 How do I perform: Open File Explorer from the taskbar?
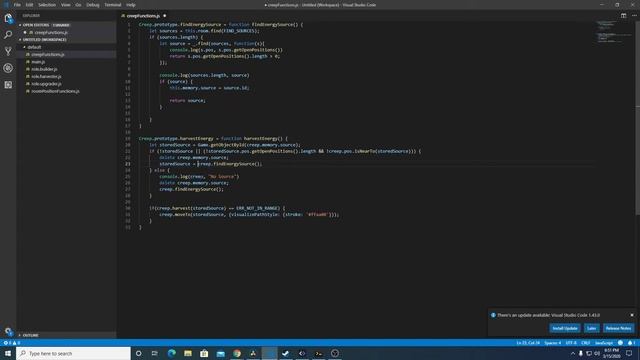pos(188,353)
